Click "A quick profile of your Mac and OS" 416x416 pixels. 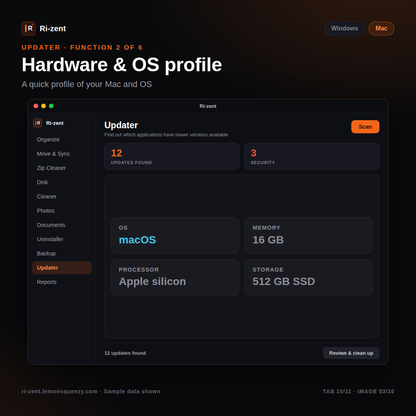[x=87, y=84]
